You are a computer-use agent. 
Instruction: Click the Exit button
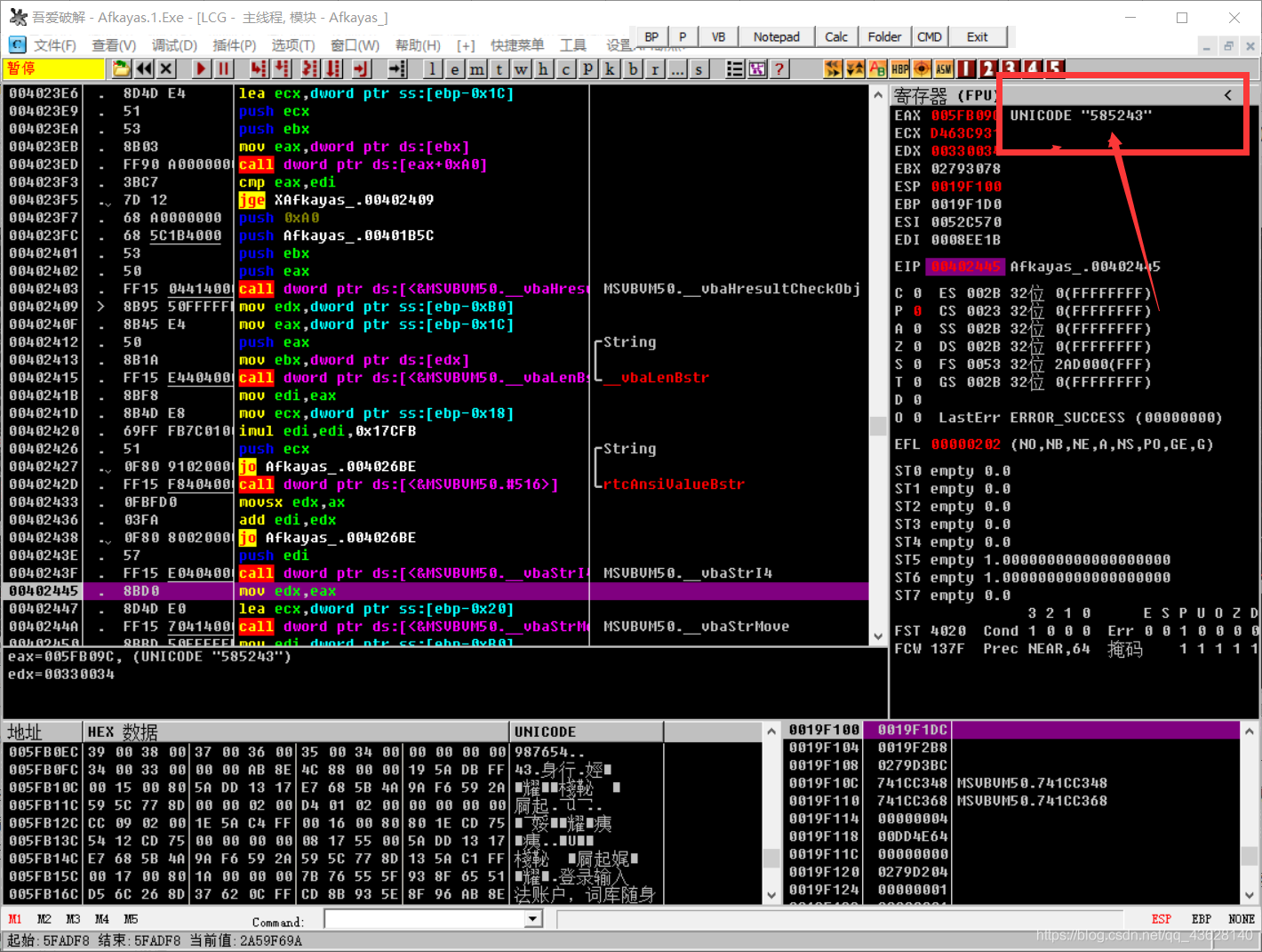click(978, 36)
